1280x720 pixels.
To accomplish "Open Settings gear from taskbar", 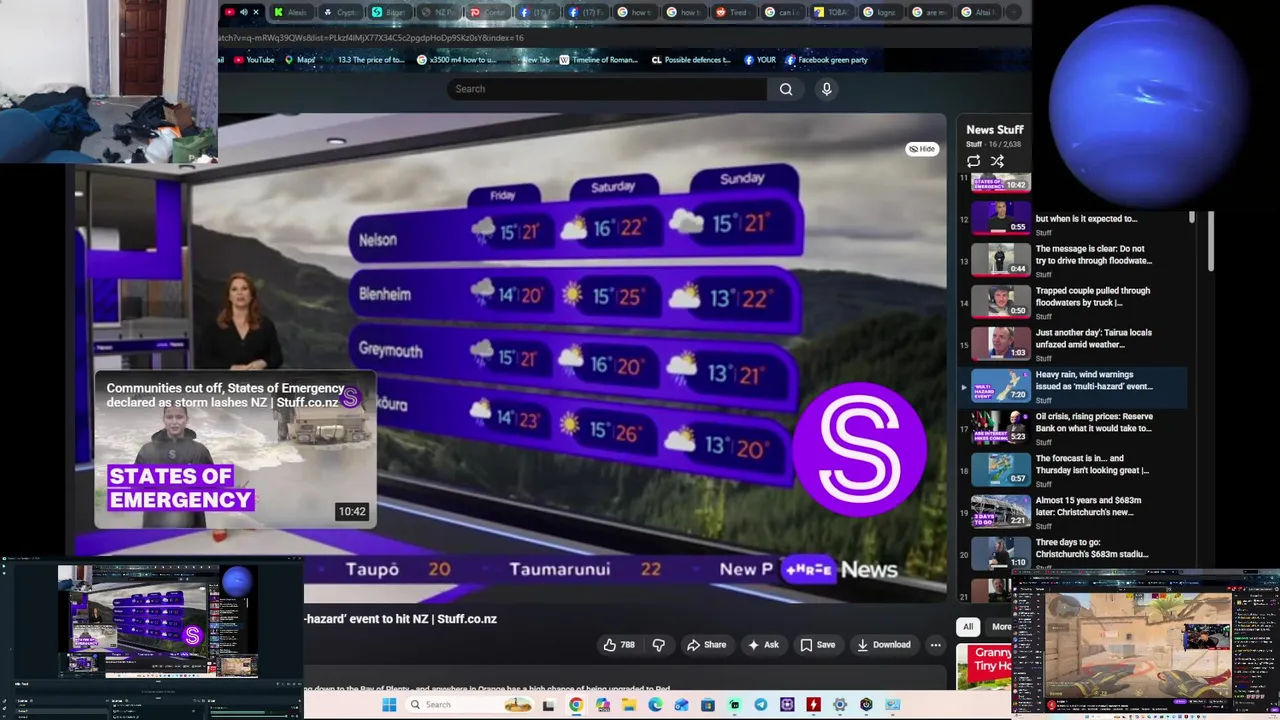I will point(840,705).
